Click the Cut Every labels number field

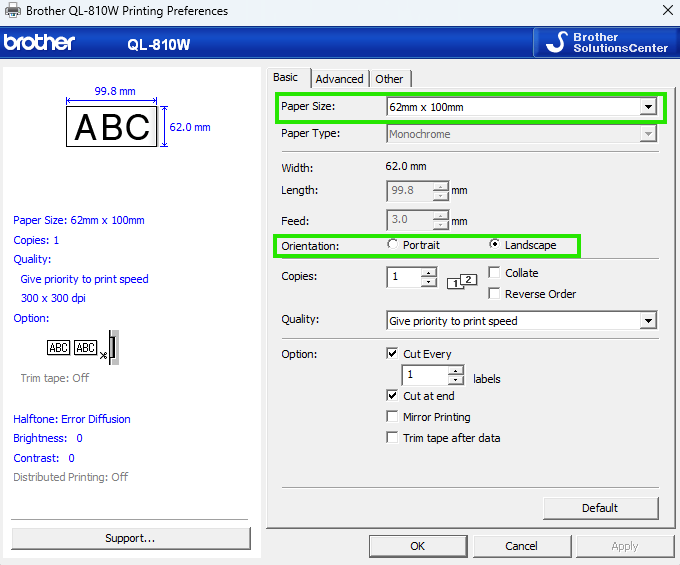coord(425,375)
